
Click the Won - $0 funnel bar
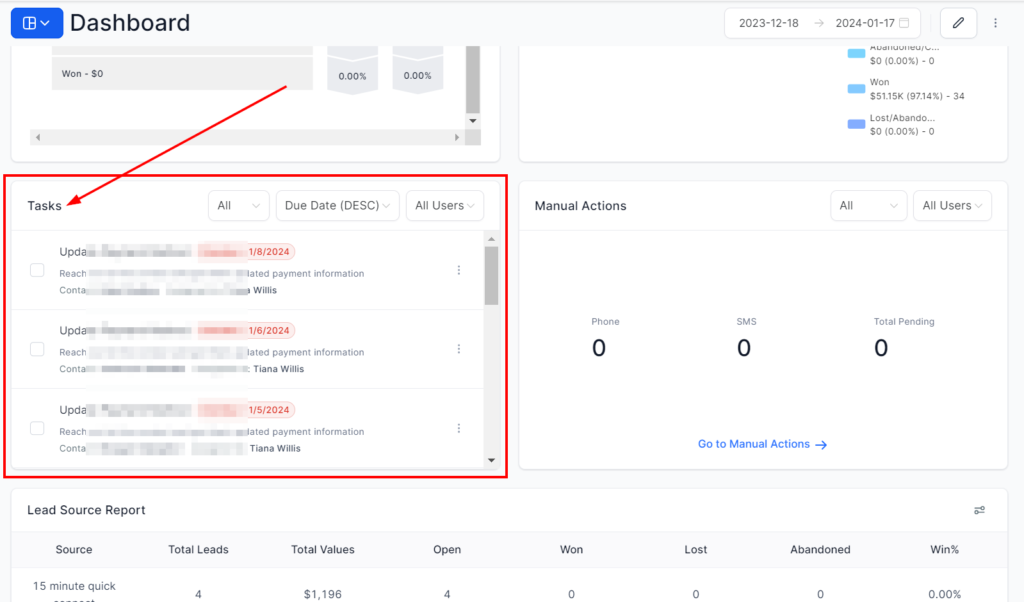point(182,74)
